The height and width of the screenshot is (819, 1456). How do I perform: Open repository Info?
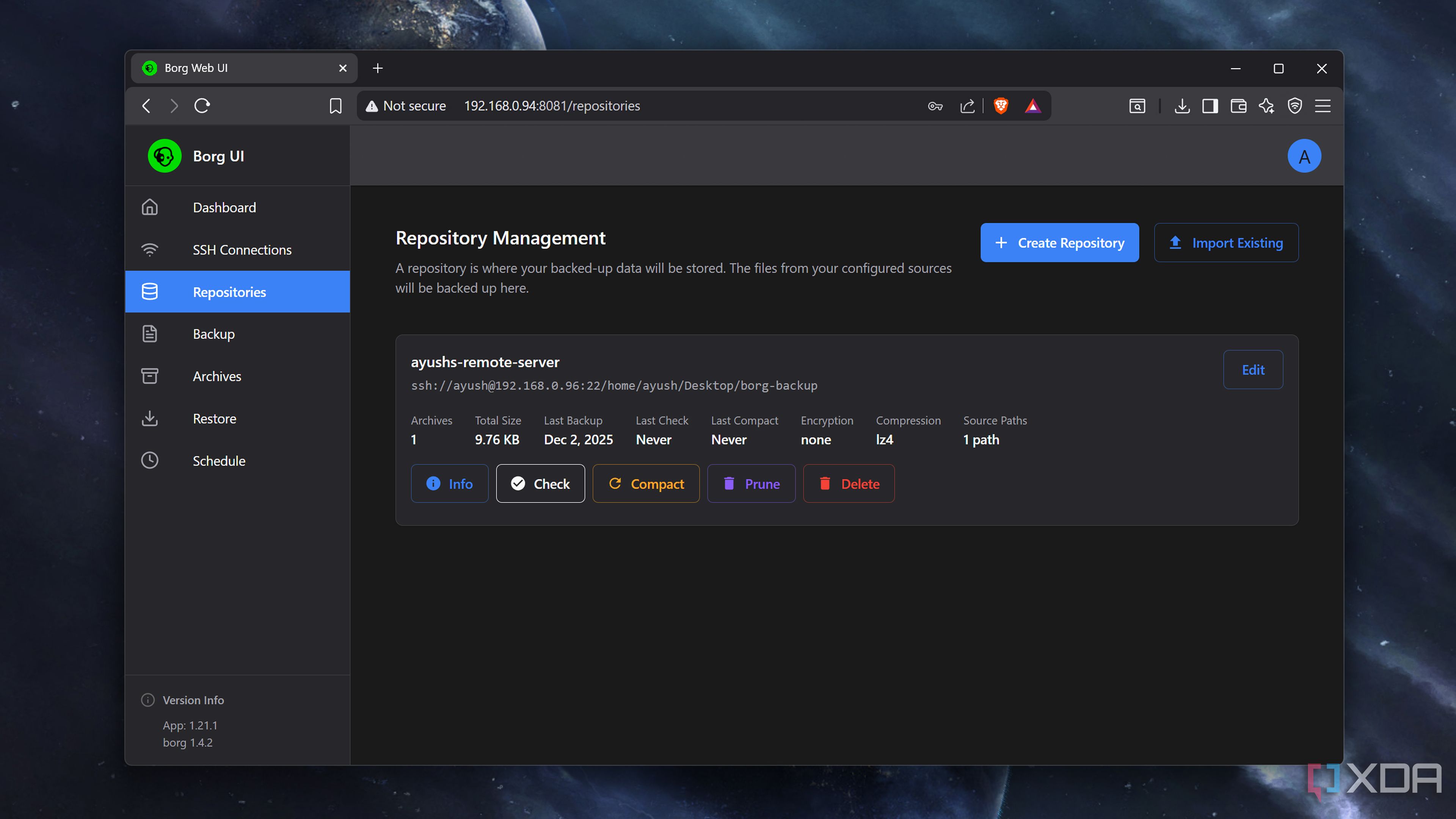coord(449,484)
